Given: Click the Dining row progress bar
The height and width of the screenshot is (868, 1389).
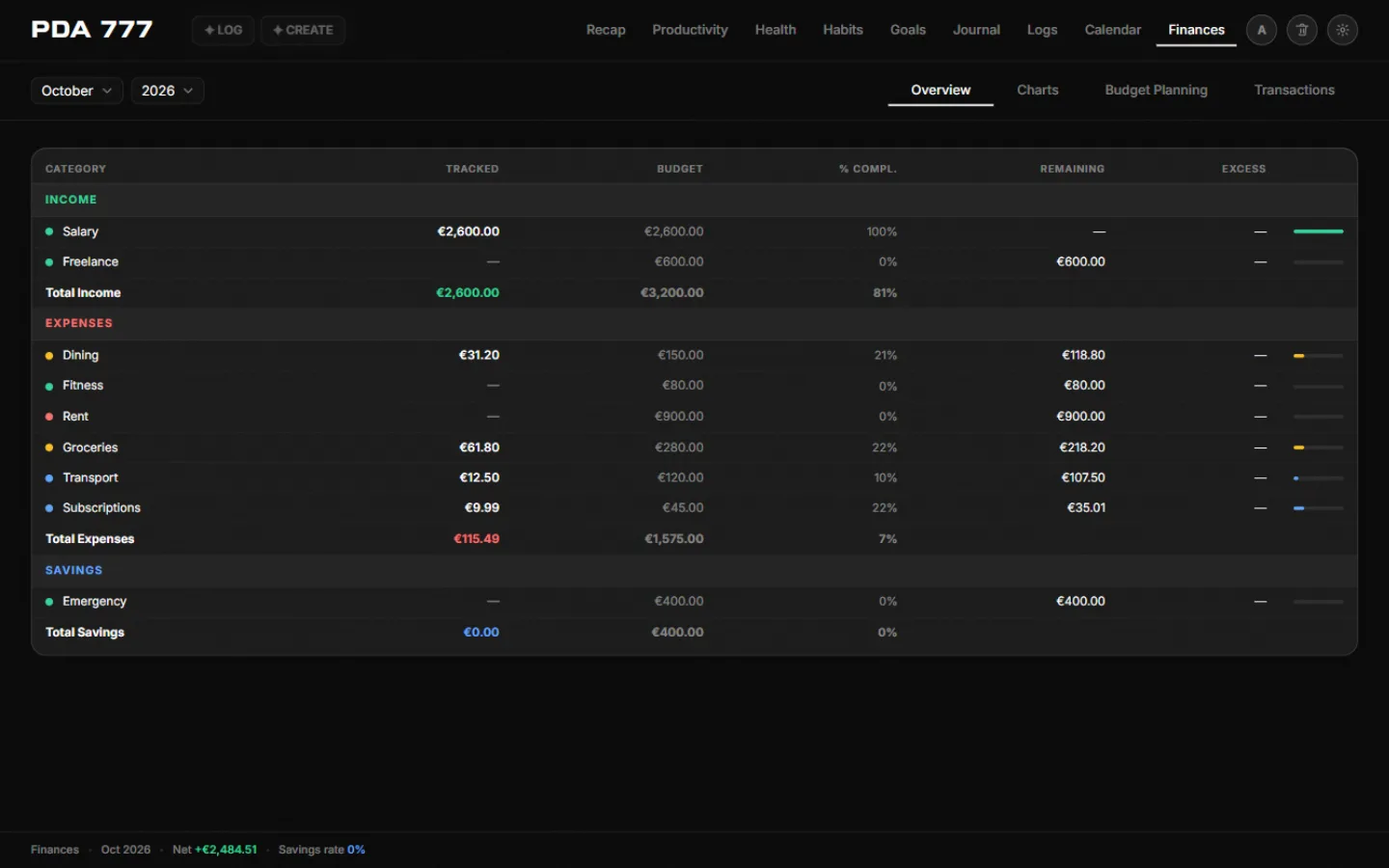Looking at the screenshot, I should pos(1318,356).
